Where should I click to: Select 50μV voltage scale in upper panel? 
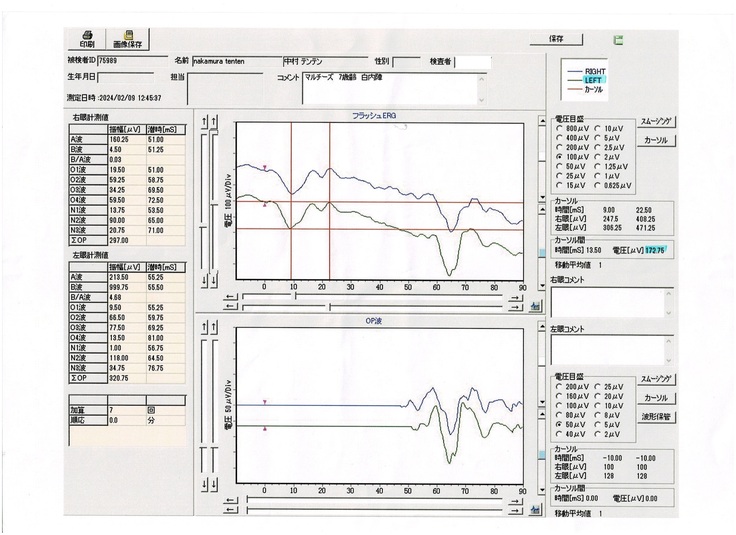557,166
